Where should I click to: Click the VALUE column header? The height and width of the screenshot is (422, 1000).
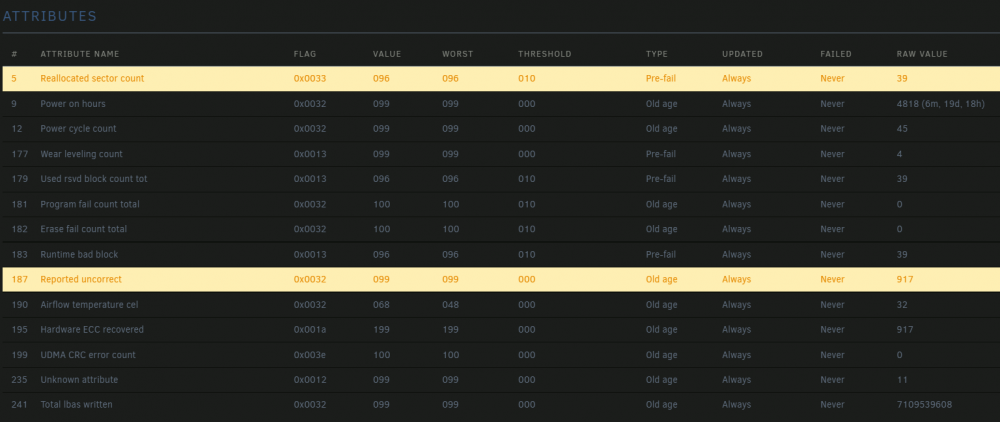387,54
